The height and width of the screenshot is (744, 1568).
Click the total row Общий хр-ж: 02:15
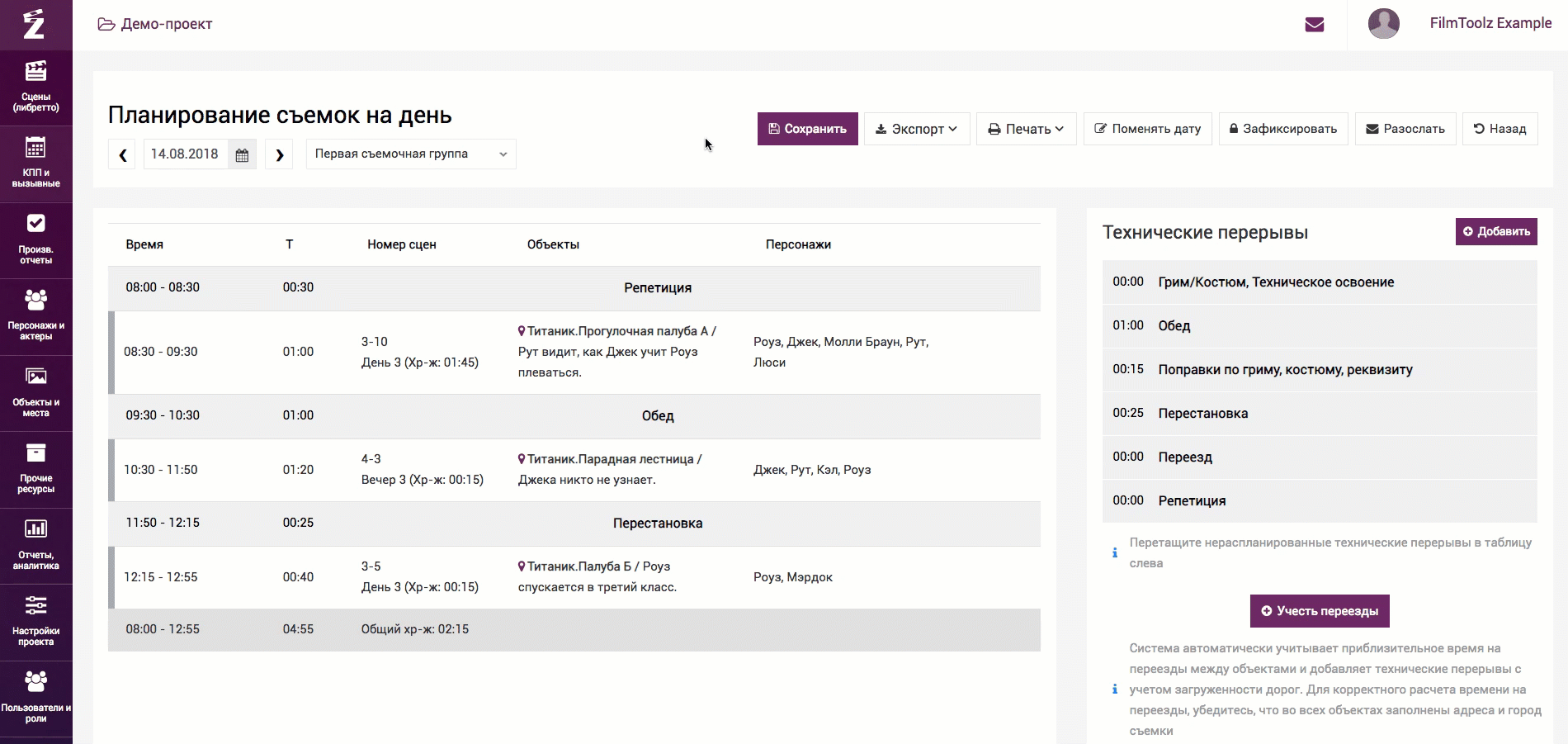click(x=574, y=630)
